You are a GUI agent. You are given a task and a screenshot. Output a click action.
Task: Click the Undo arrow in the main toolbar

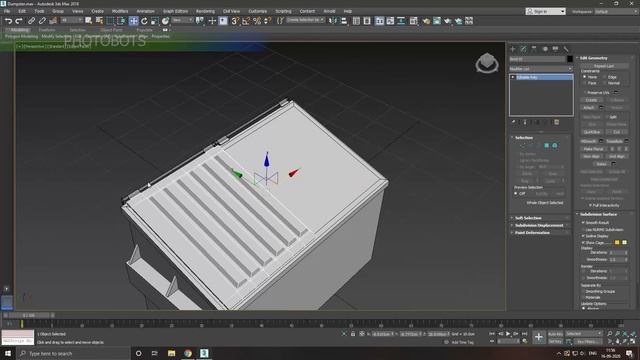pos(8,21)
